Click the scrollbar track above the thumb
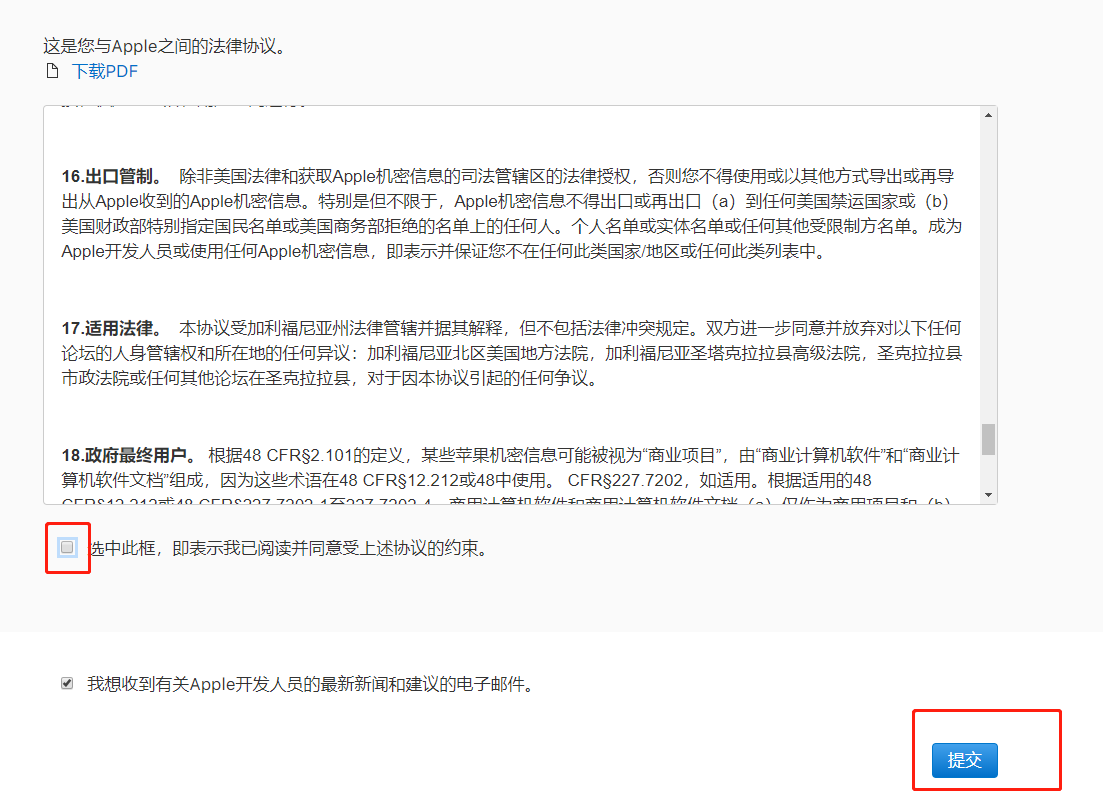Image resolution: width=1103 pixels, height=802 pixels. [988, 270]
